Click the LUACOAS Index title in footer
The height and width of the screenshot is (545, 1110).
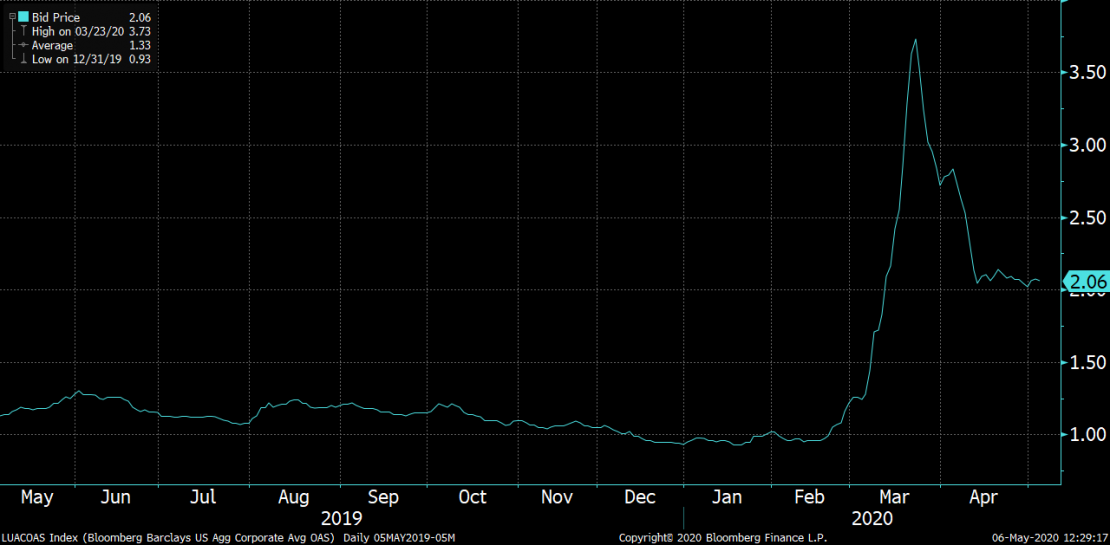point(38,537)
